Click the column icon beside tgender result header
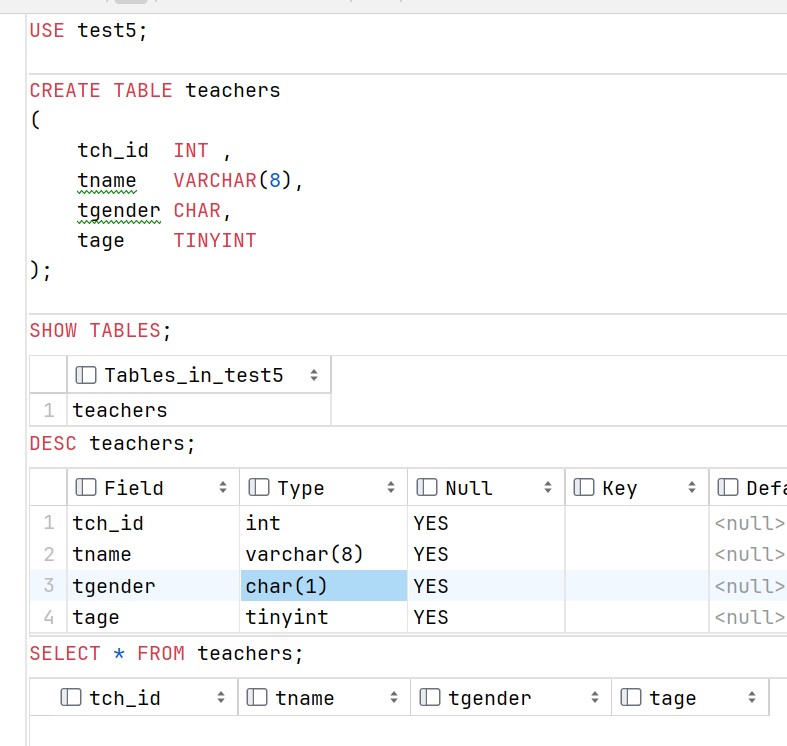Image resolution: width=787 pixels, height=746 pixels. pyautogui.click(x=430, y=697)
